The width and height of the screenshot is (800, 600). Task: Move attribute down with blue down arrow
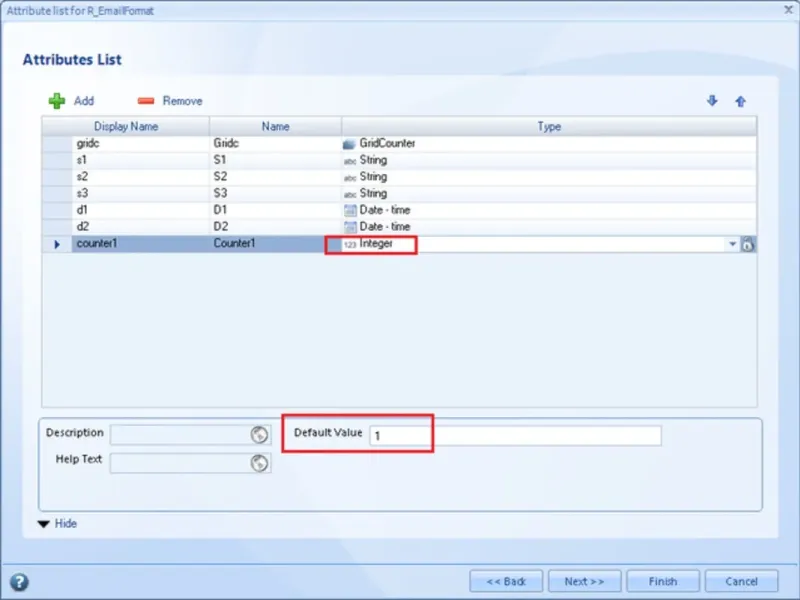pos(712,101)
